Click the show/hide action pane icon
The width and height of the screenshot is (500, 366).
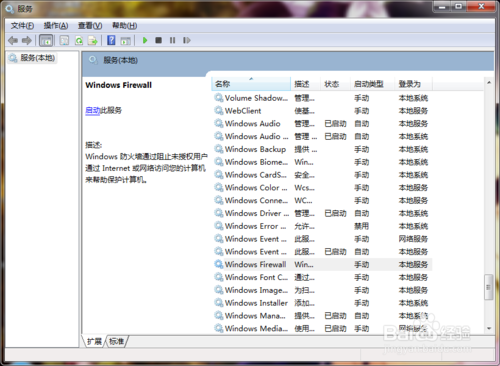tap(125, 41)
